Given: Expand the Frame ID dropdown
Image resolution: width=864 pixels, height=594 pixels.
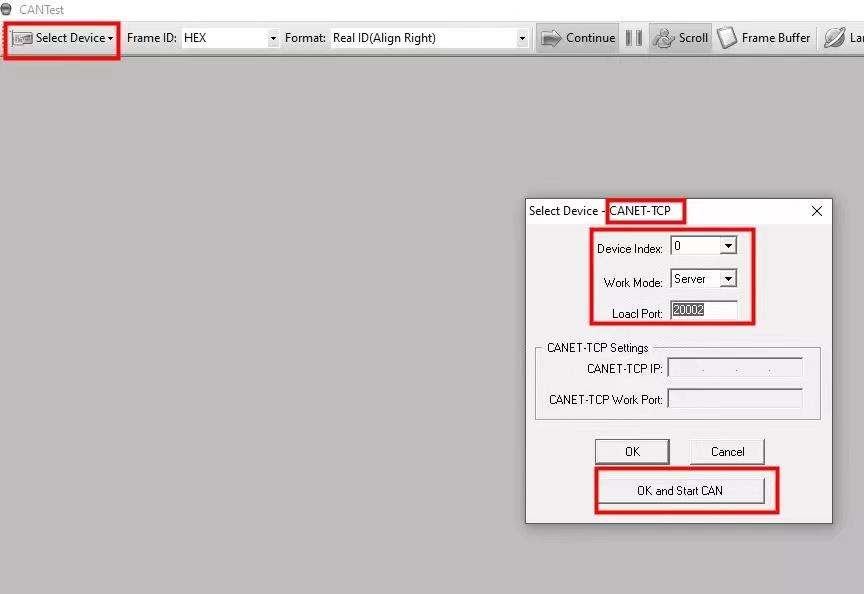Looking at the screenshot, I should [x=273, y=38].
